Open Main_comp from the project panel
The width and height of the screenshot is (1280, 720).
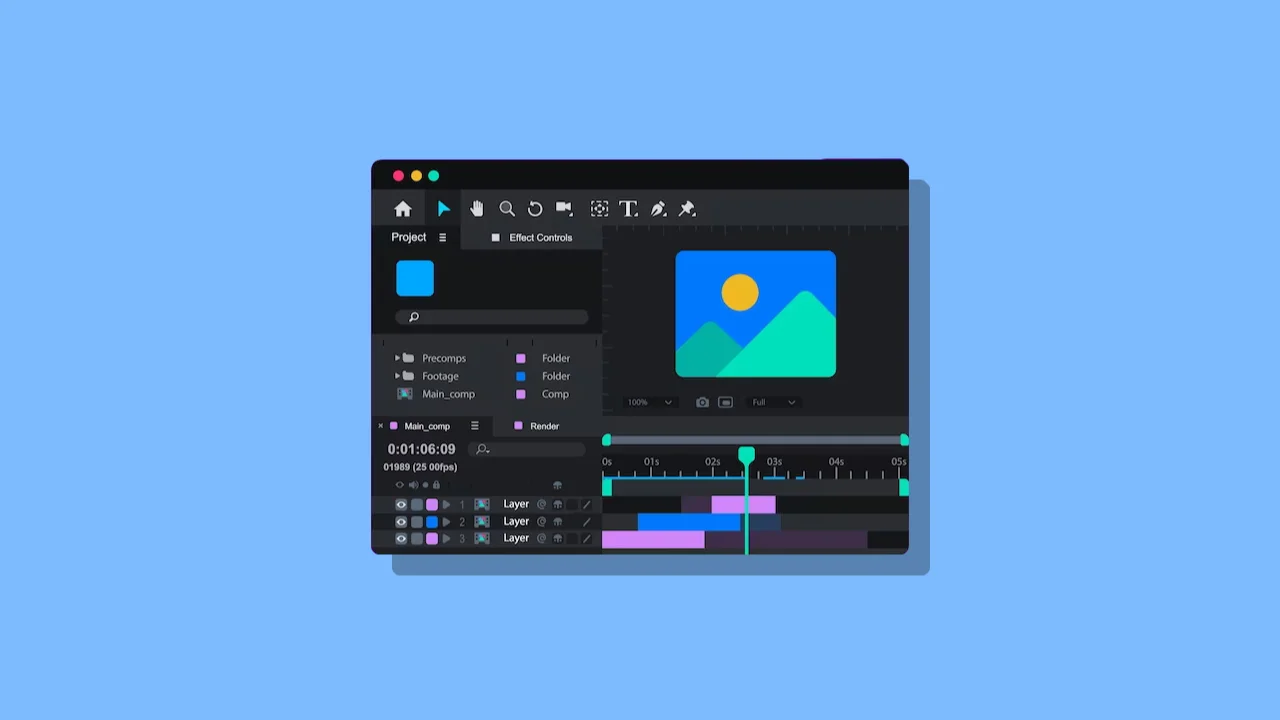449,394
